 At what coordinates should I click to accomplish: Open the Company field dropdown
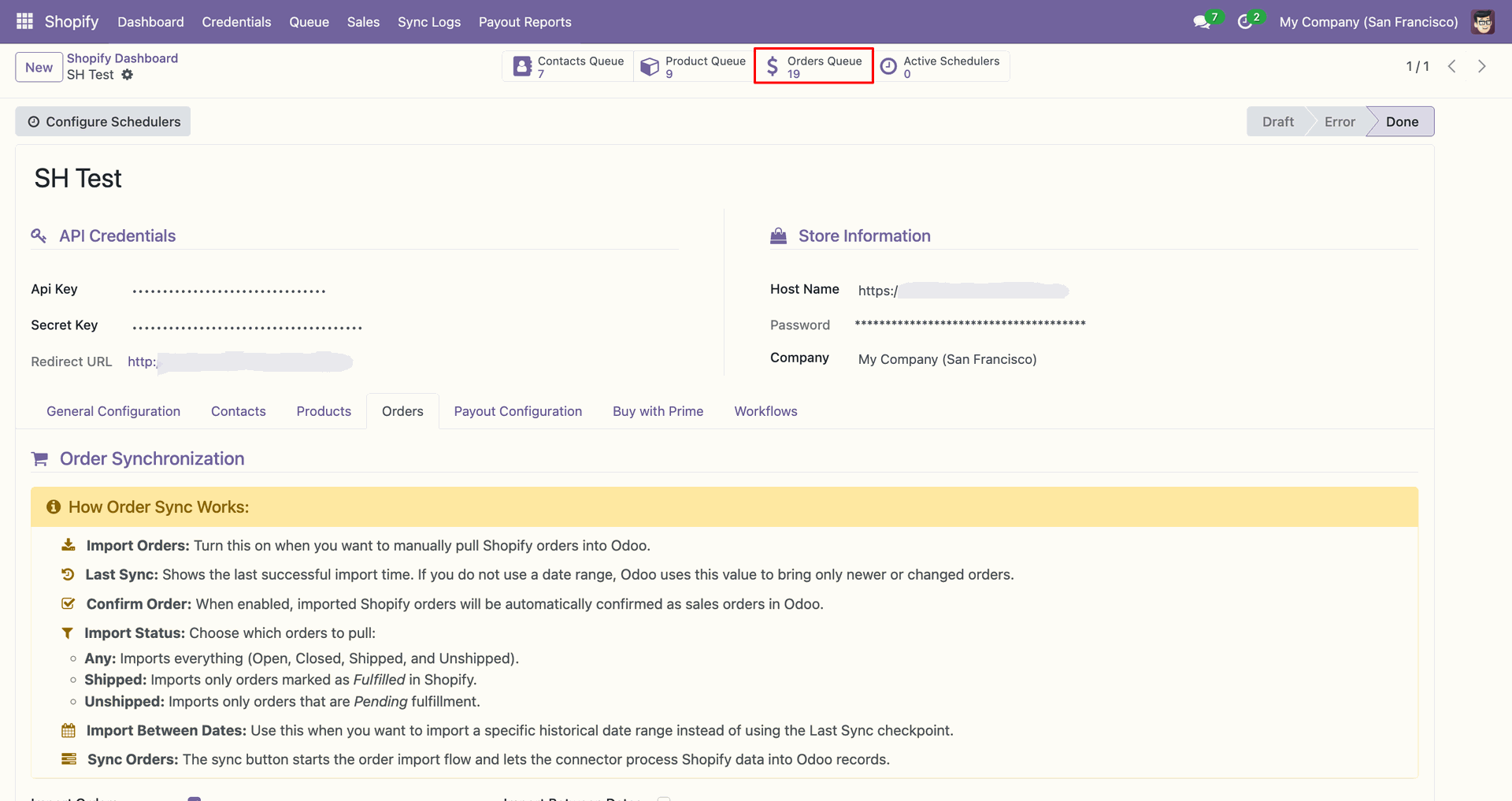click(947, 359)
